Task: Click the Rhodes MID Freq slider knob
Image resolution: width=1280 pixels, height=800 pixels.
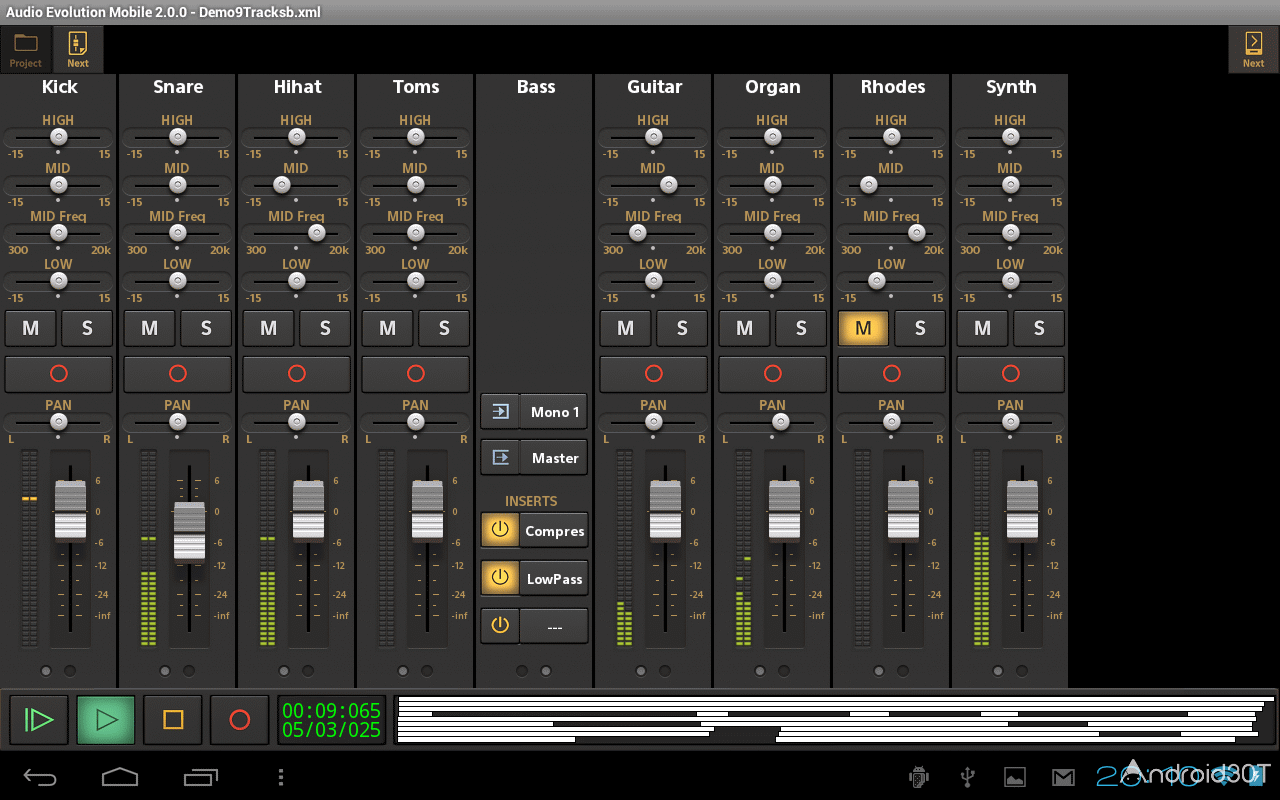Action: click(916, 233)
